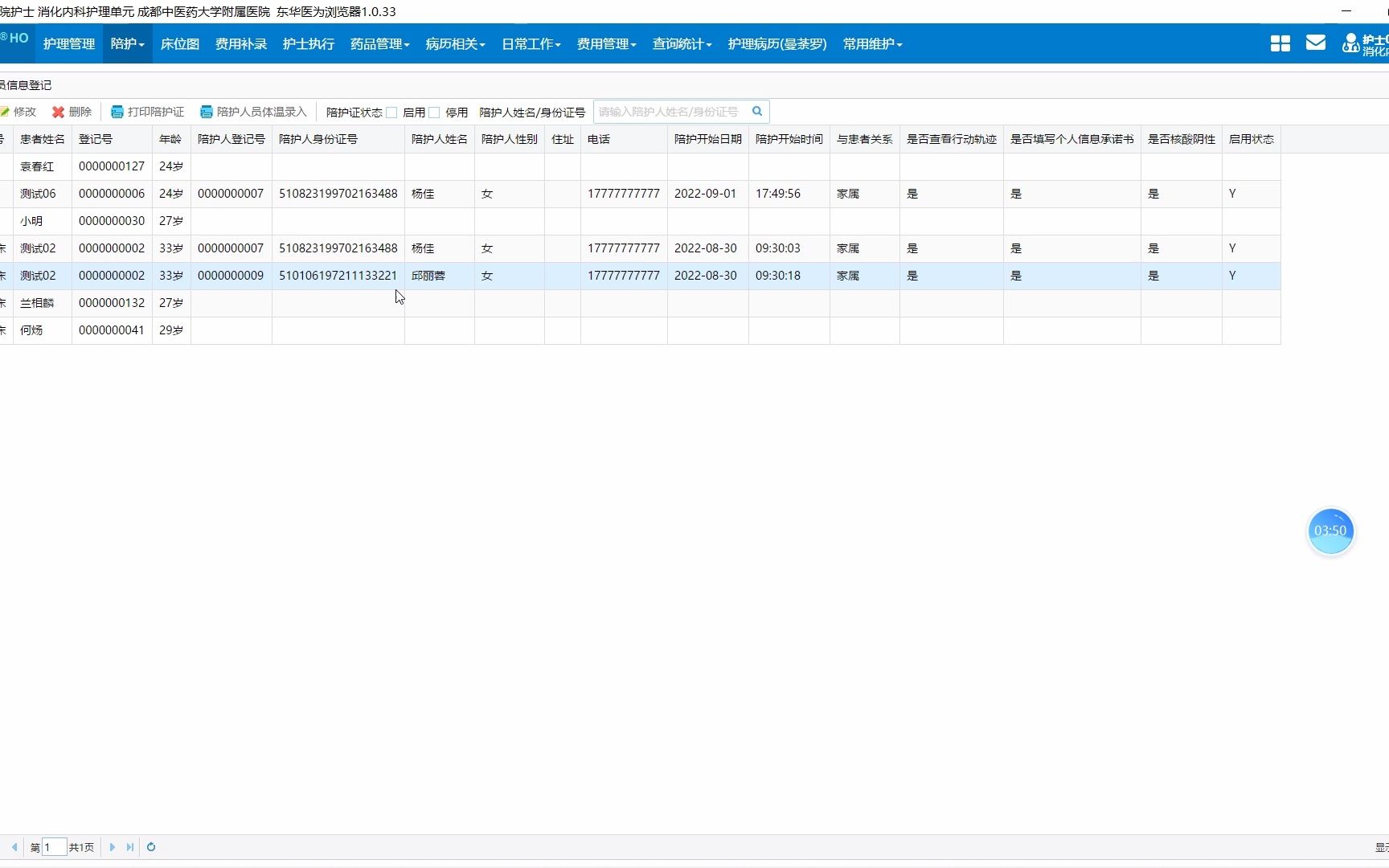Screen dimensions: 1389x868
Task: Click 0000000009 caregiver registration cell
Action: coord(231,276)
